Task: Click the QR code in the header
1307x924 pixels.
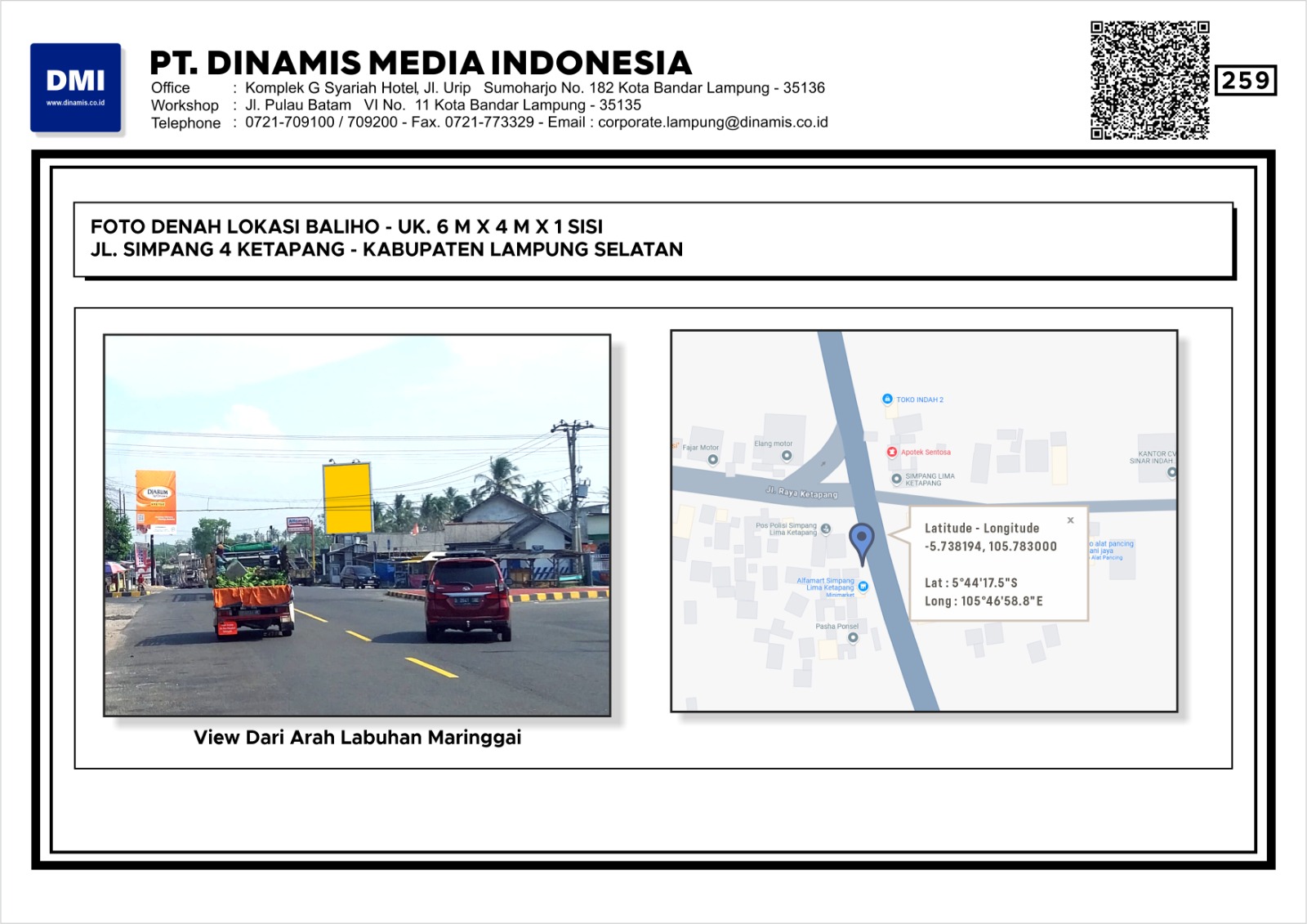Action: [x=1149, y=80]
